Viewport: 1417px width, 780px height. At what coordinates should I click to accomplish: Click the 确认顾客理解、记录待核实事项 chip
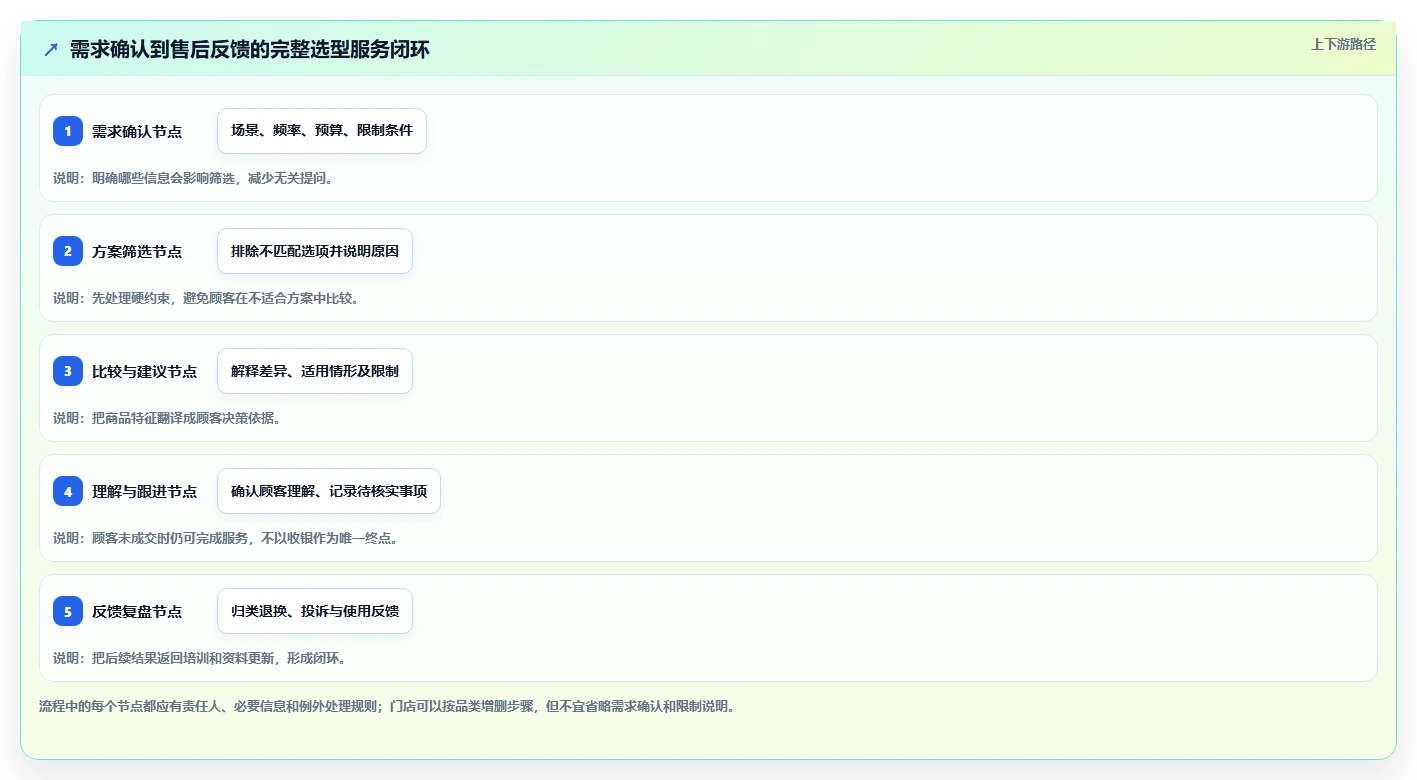pyautogui.click(x=329, y=491)
